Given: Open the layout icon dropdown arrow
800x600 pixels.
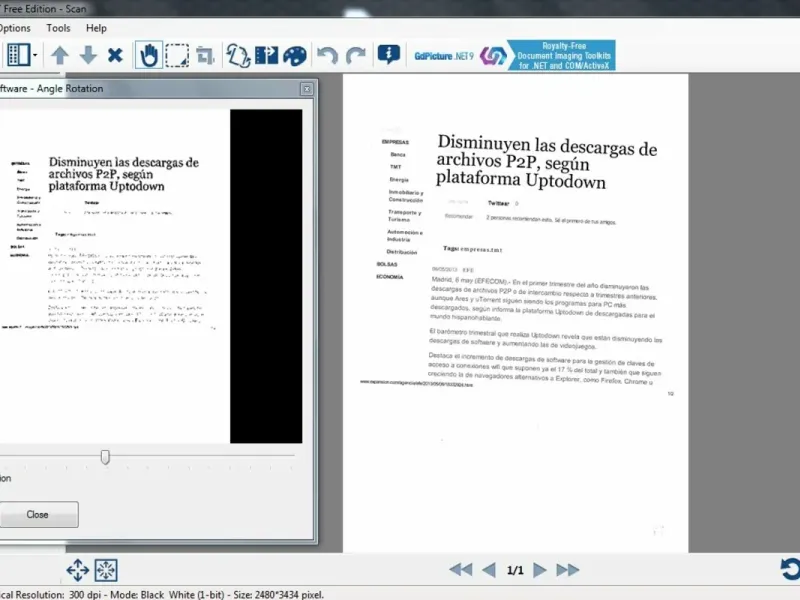Looking at the screenshot, I should [x=35, y=55].
